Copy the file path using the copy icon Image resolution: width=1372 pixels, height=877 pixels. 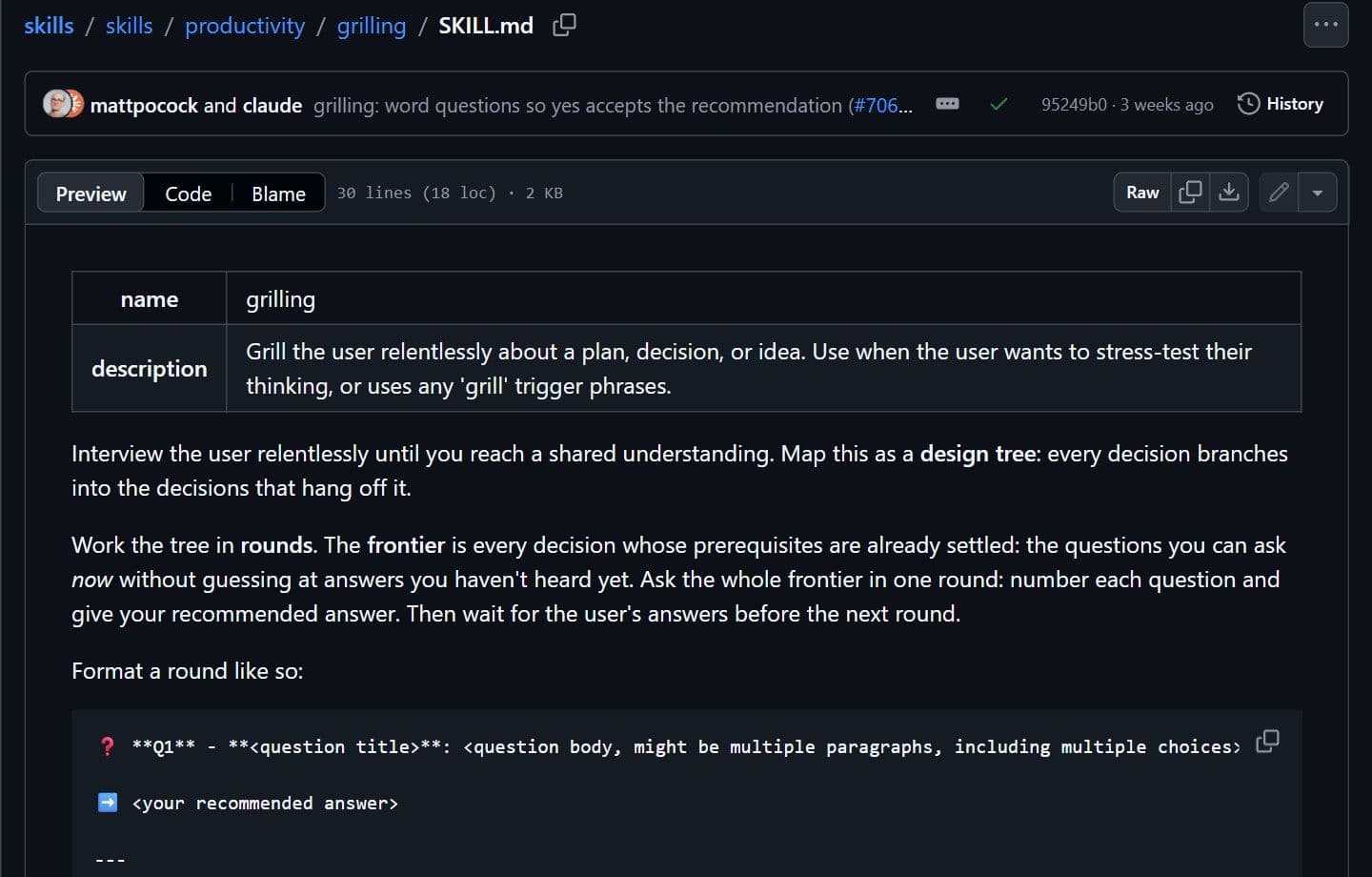pyautogui.click(x=564, y=26)
